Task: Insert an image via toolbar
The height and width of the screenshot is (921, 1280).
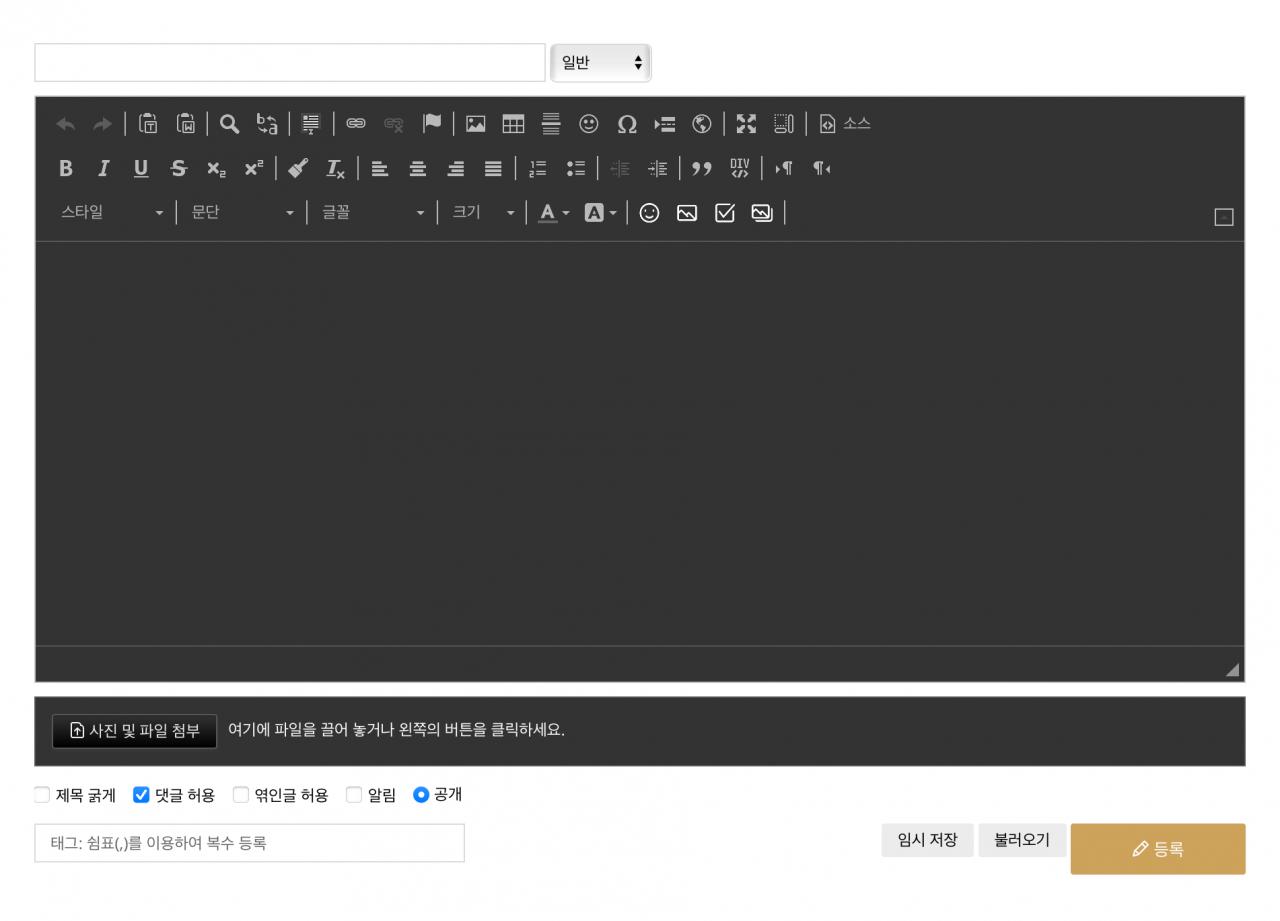Action: (475, 124)
